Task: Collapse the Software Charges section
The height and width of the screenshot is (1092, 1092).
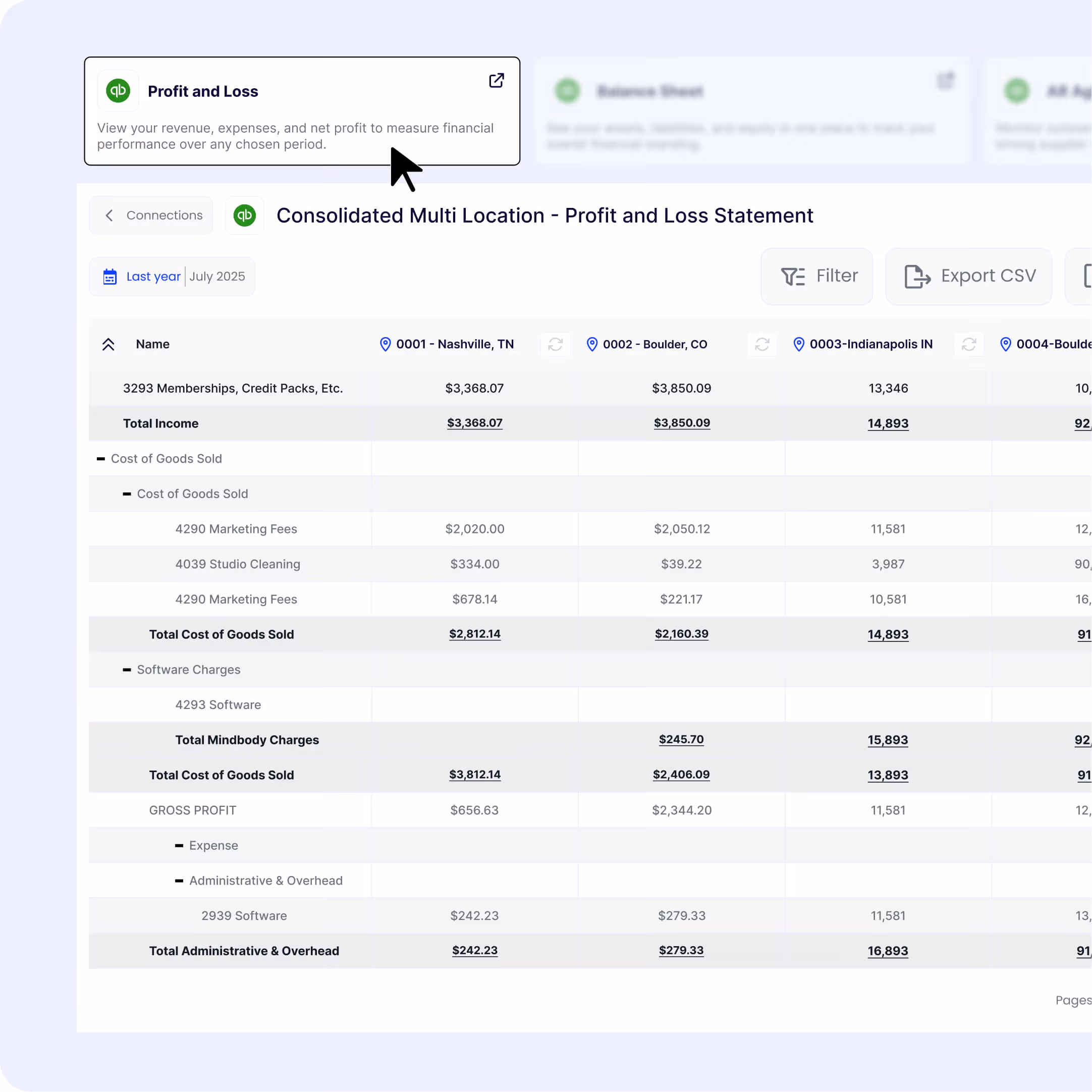Action: [x=127, y=670]
